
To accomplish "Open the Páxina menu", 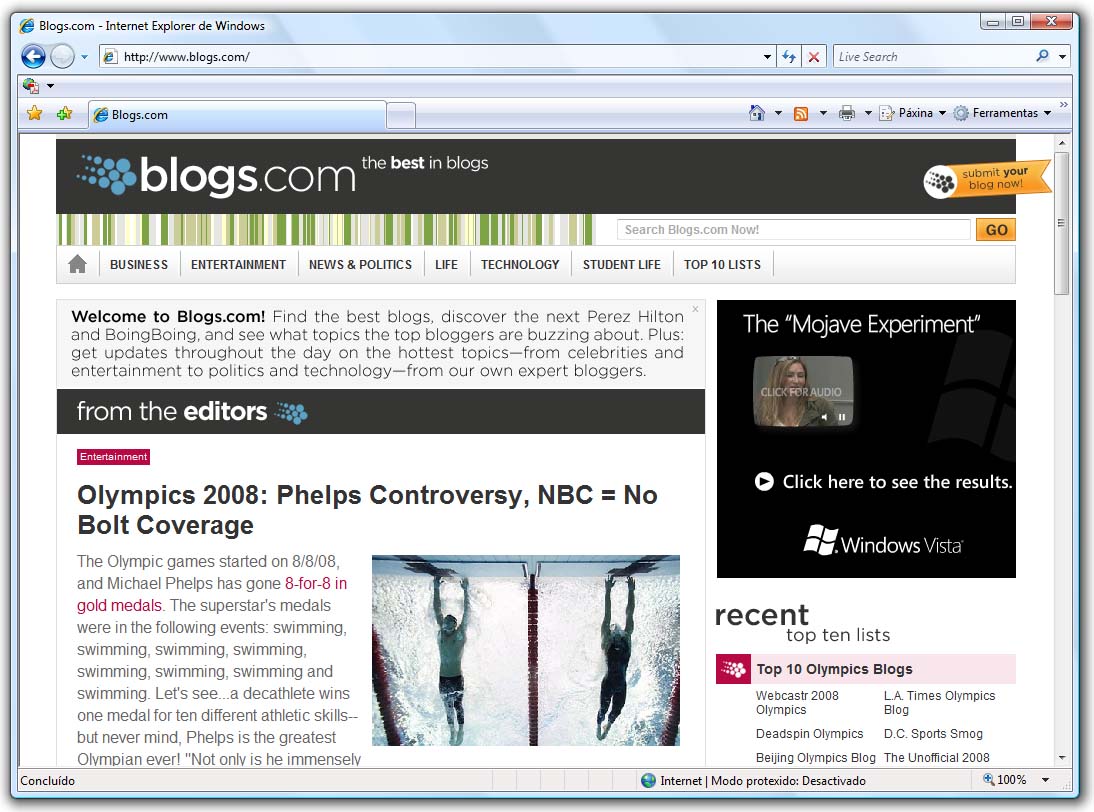I will 913,113.
